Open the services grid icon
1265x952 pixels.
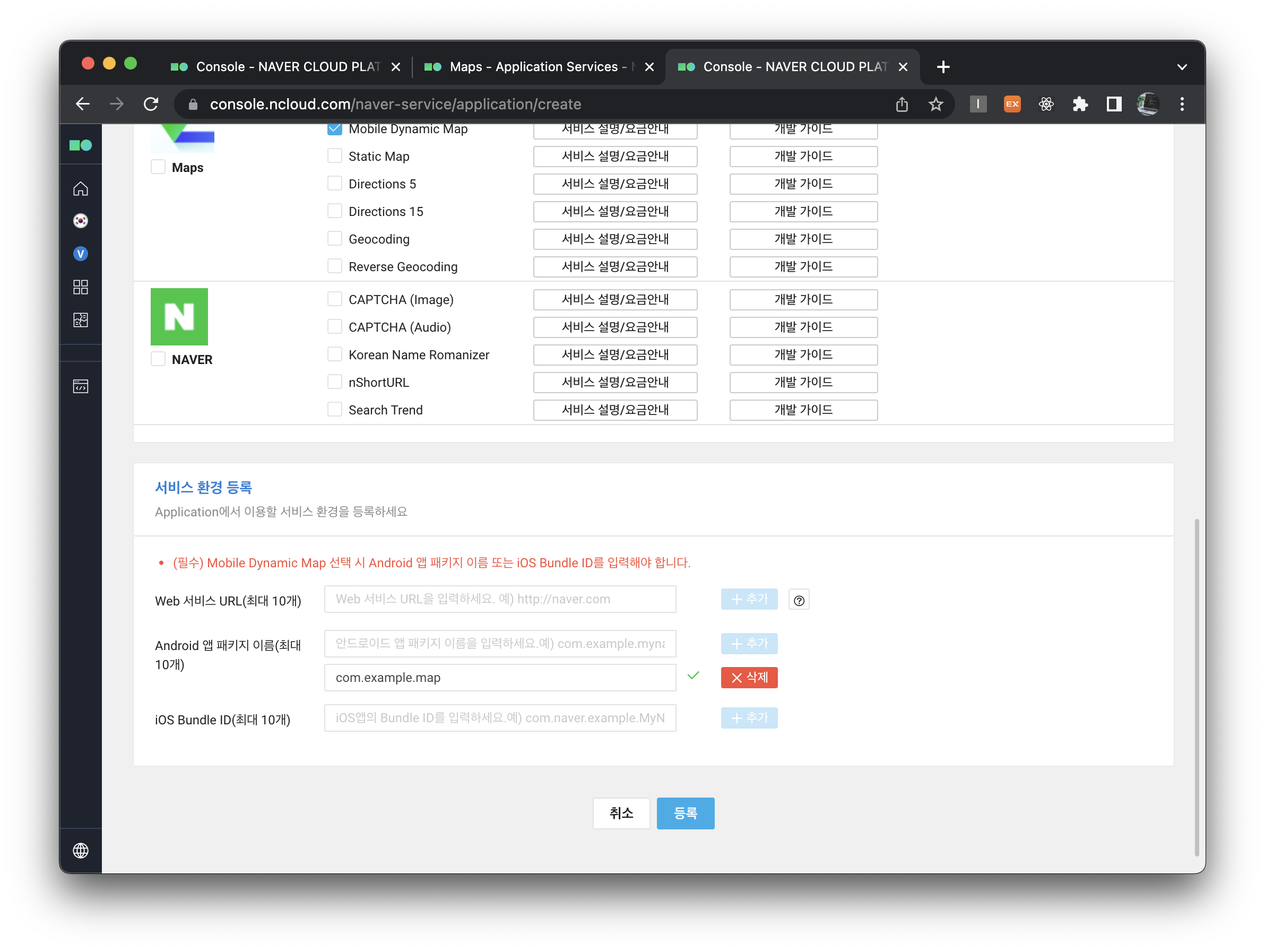(81, 287)
